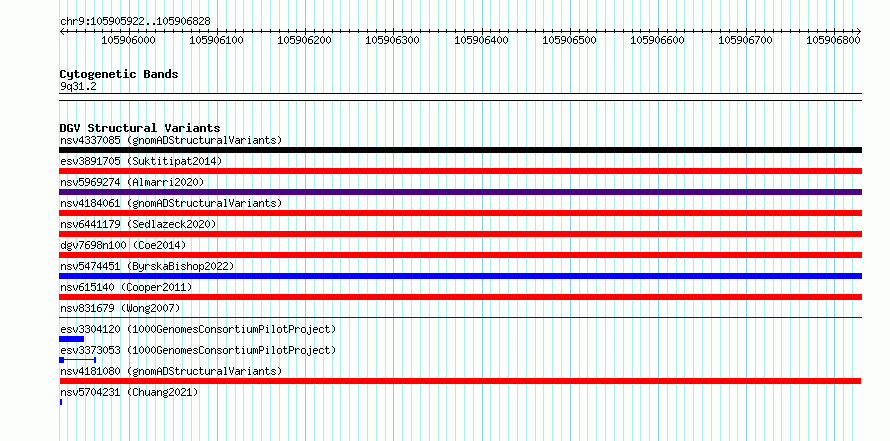Screen dimensions: 890x441
Task: Open variant nsv4181080 gnomAD label
Action: tap(171, 371)
